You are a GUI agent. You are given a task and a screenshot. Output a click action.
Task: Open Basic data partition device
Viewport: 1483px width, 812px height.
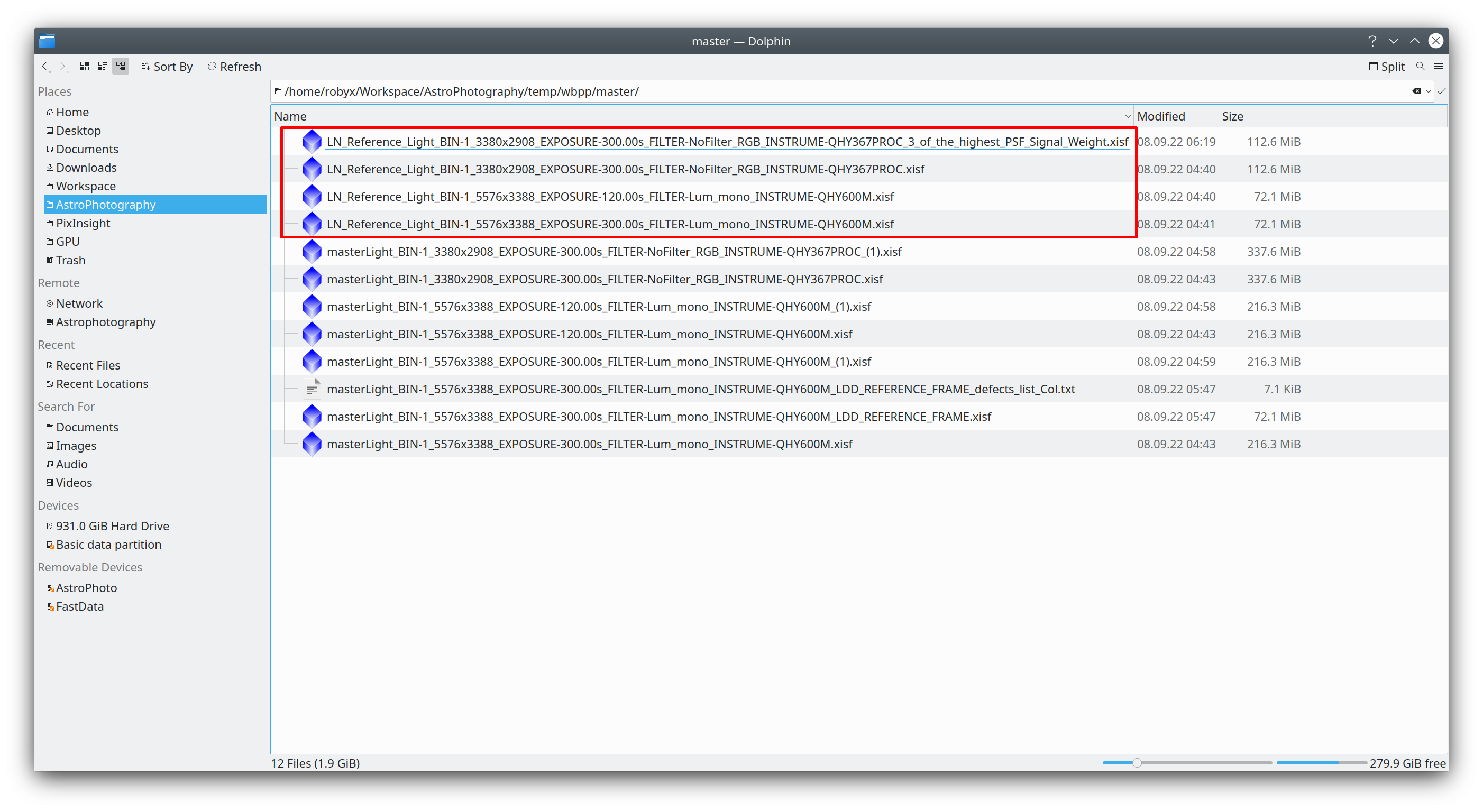pos(108,545)
